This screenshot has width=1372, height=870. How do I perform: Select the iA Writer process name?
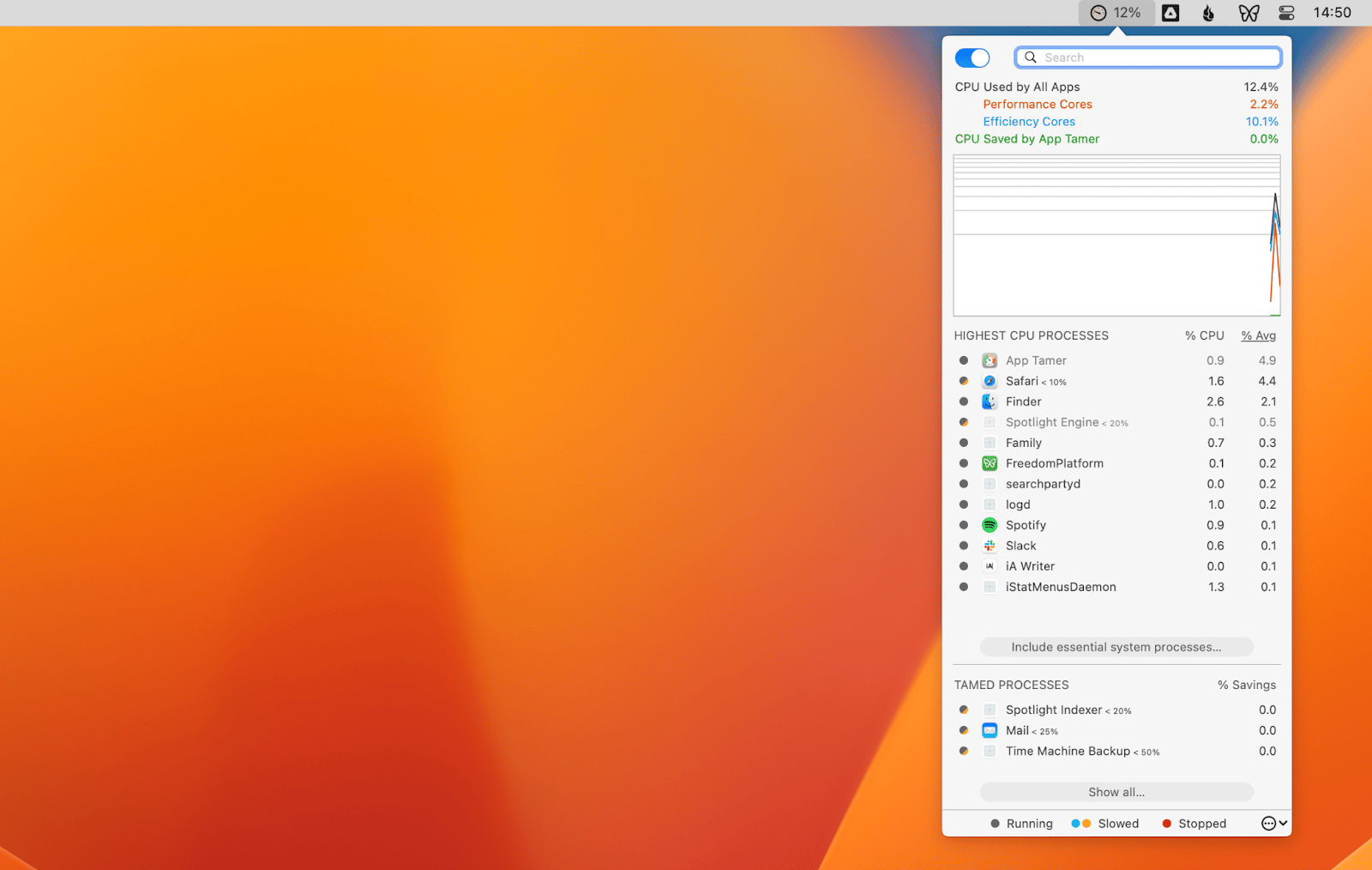click(x=1030, y=566)
